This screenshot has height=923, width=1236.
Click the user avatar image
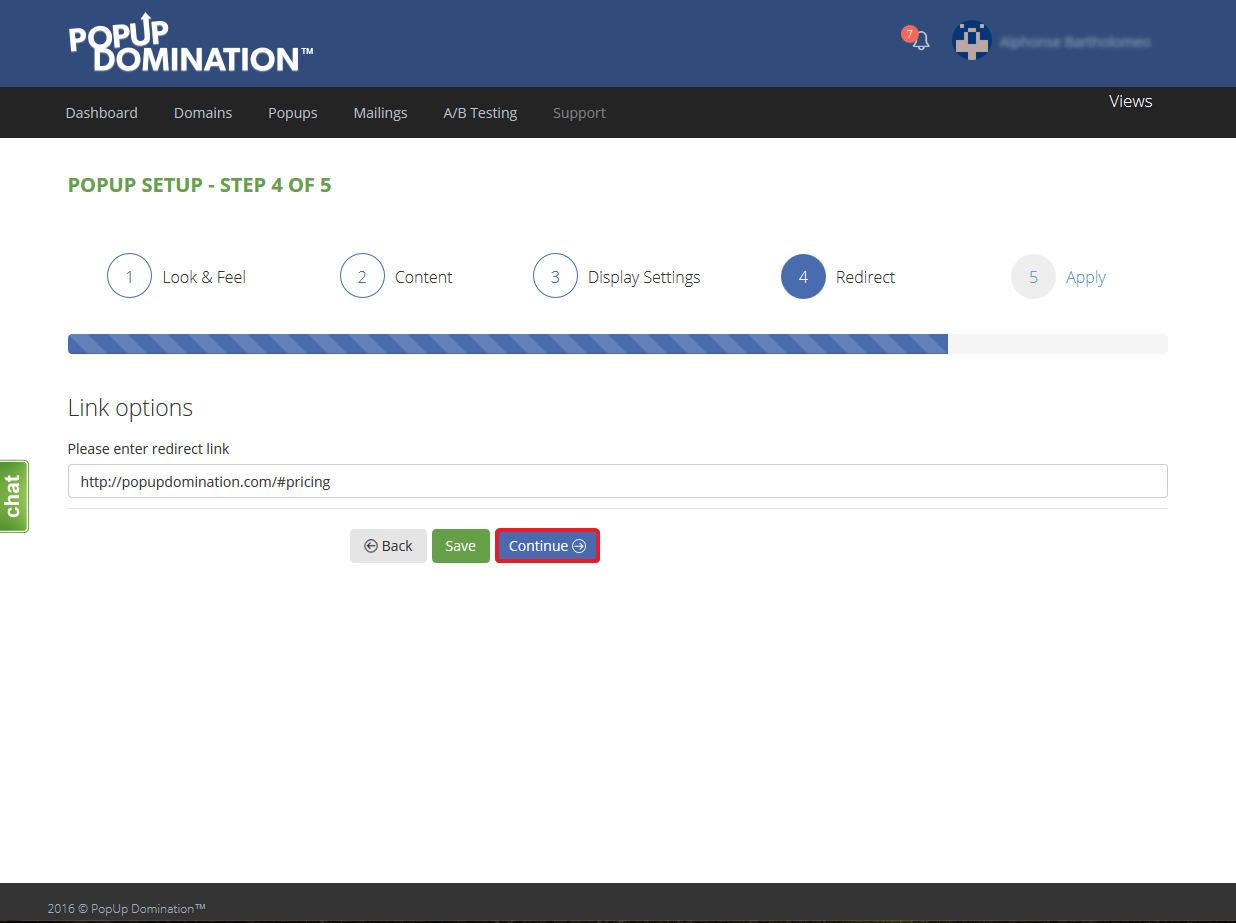[971, 42]
